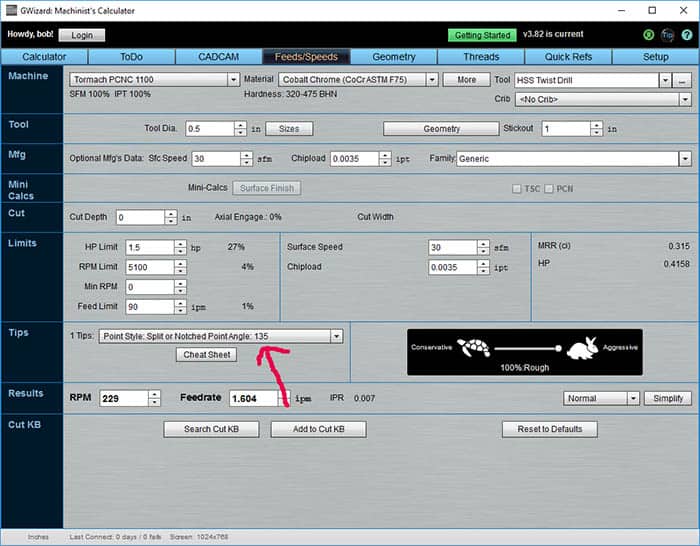The width and height of the screenshot is (700, 546).
Task: Click the Simplify button
Action: point(668,398)
